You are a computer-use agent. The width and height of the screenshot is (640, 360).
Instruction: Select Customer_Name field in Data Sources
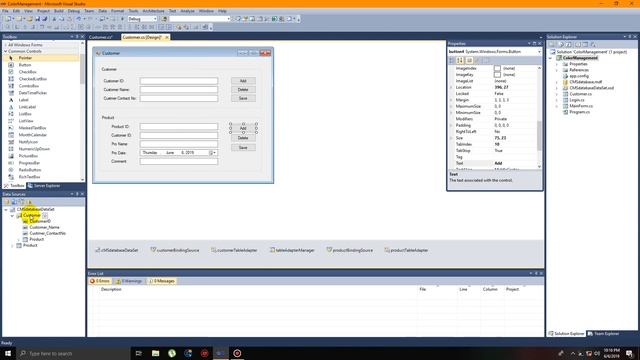[44, 227]
